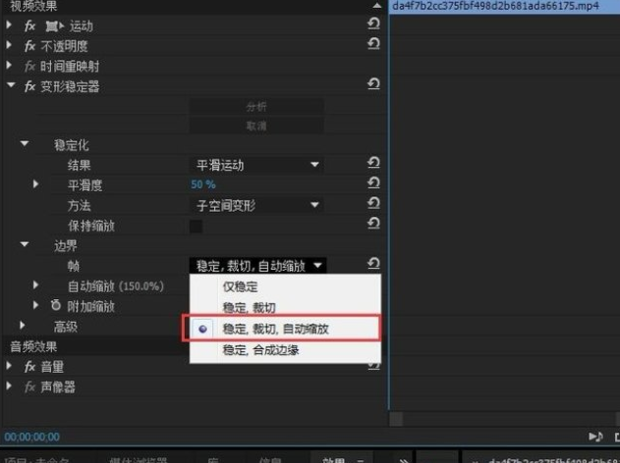Click the 取消 button

[x=257, y=126]
